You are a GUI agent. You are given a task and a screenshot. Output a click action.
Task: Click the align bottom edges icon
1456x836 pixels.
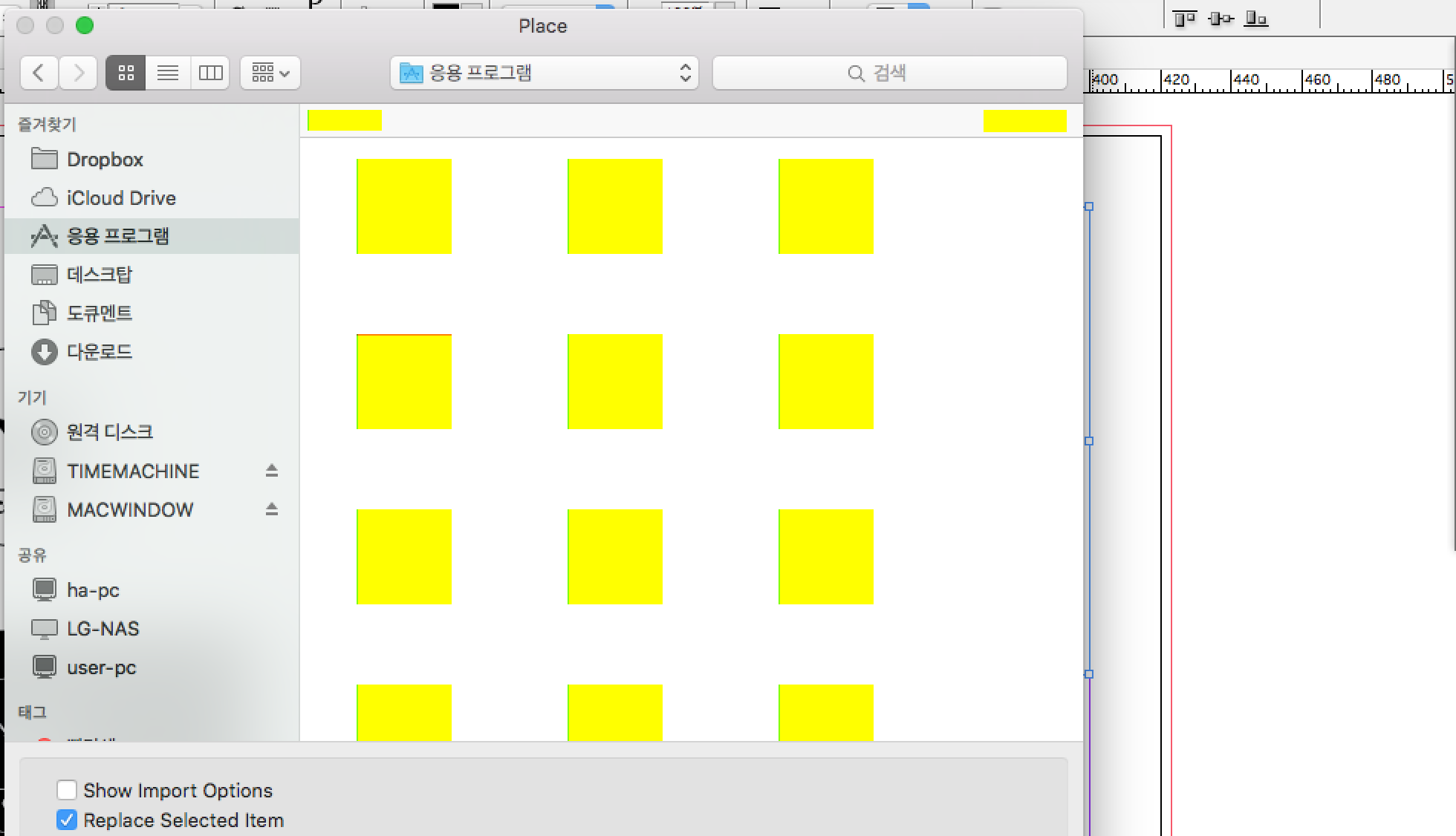click(x=1255, y=19)
